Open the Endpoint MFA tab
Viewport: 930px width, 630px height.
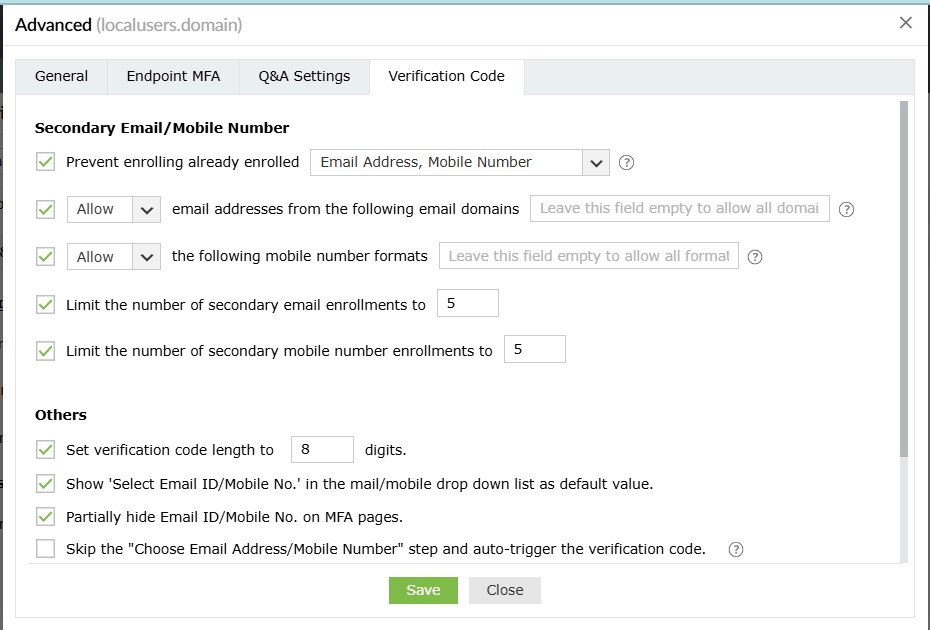[x=173, y=76]
